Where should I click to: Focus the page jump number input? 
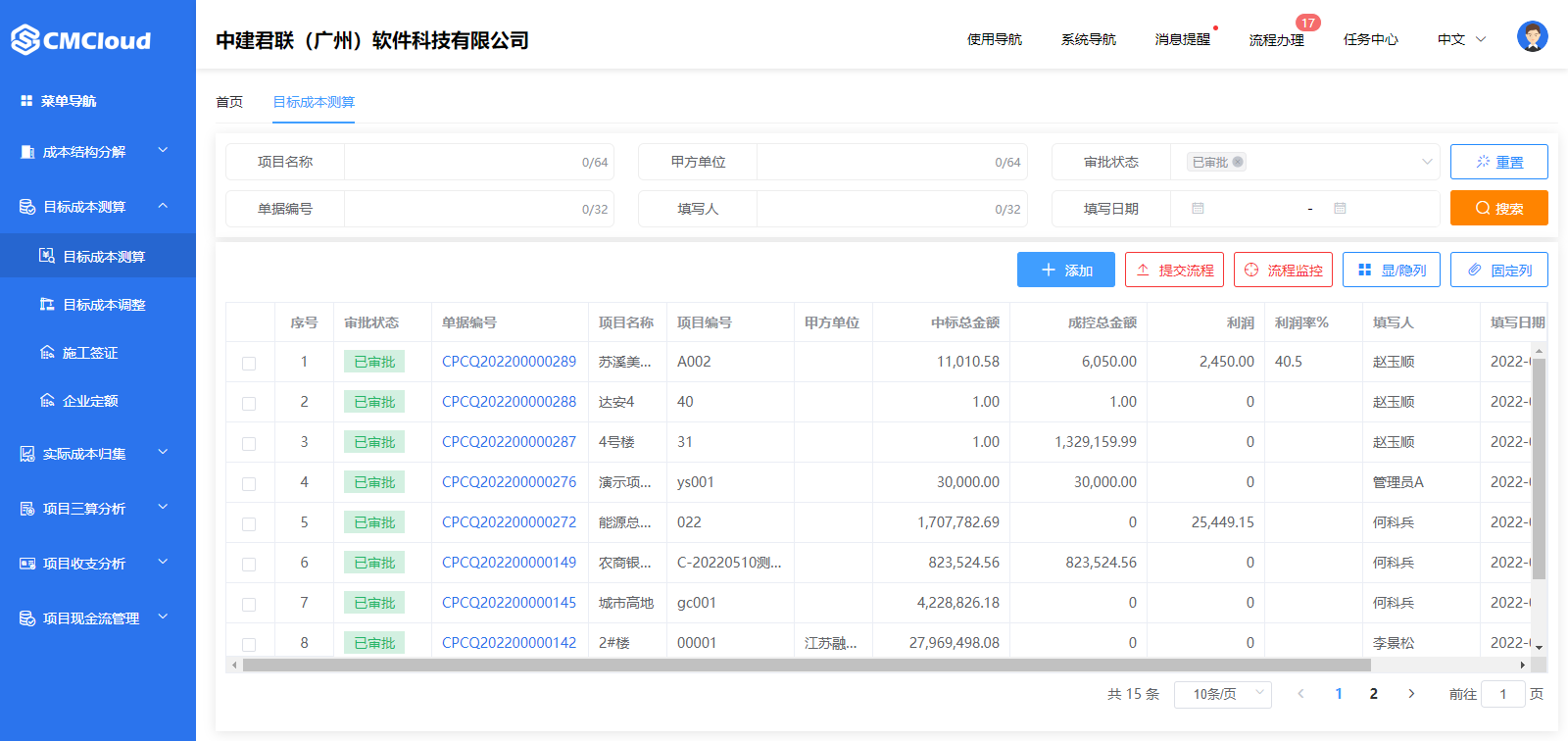[1503, 694]
